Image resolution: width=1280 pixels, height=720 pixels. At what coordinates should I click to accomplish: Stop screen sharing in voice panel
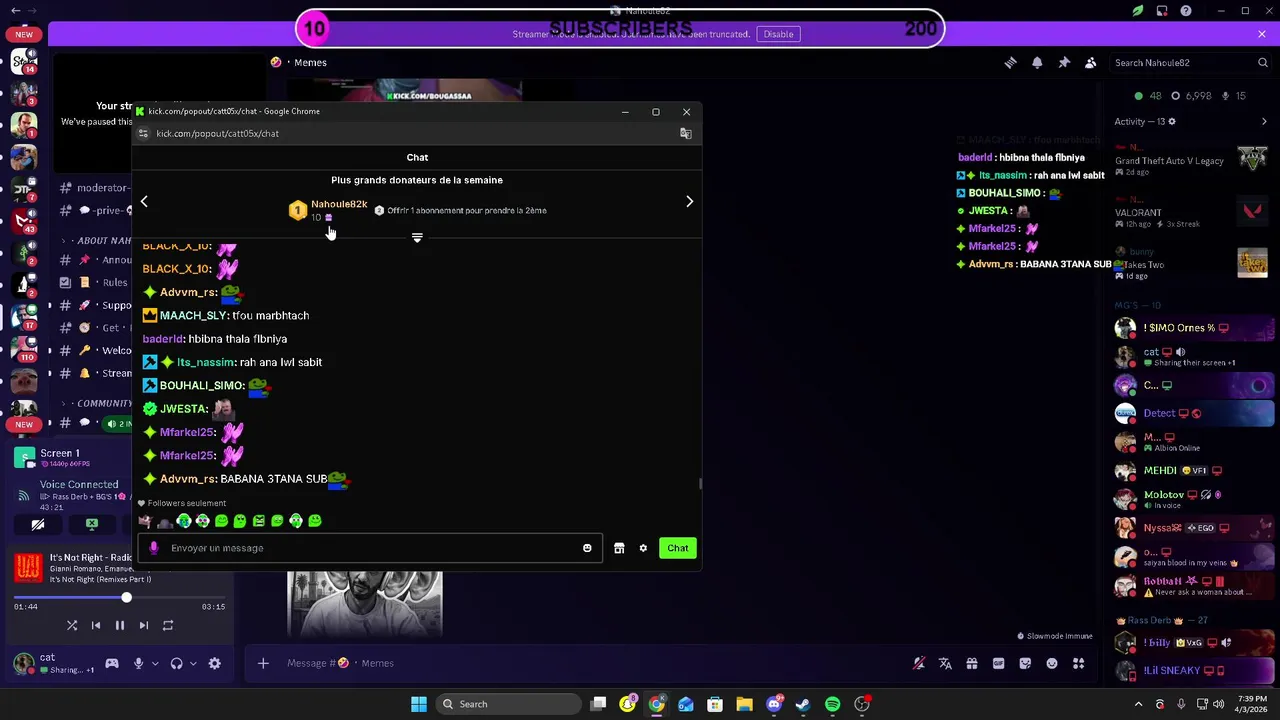click(92, 524)
